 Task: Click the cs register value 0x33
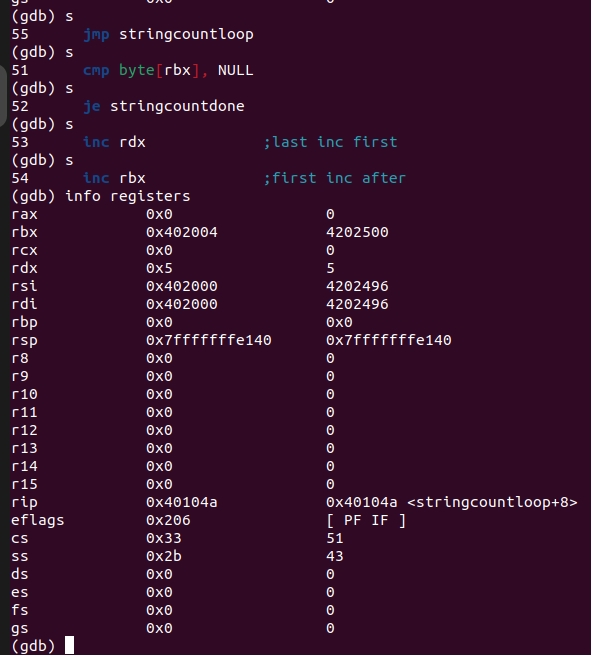(164, 538)
